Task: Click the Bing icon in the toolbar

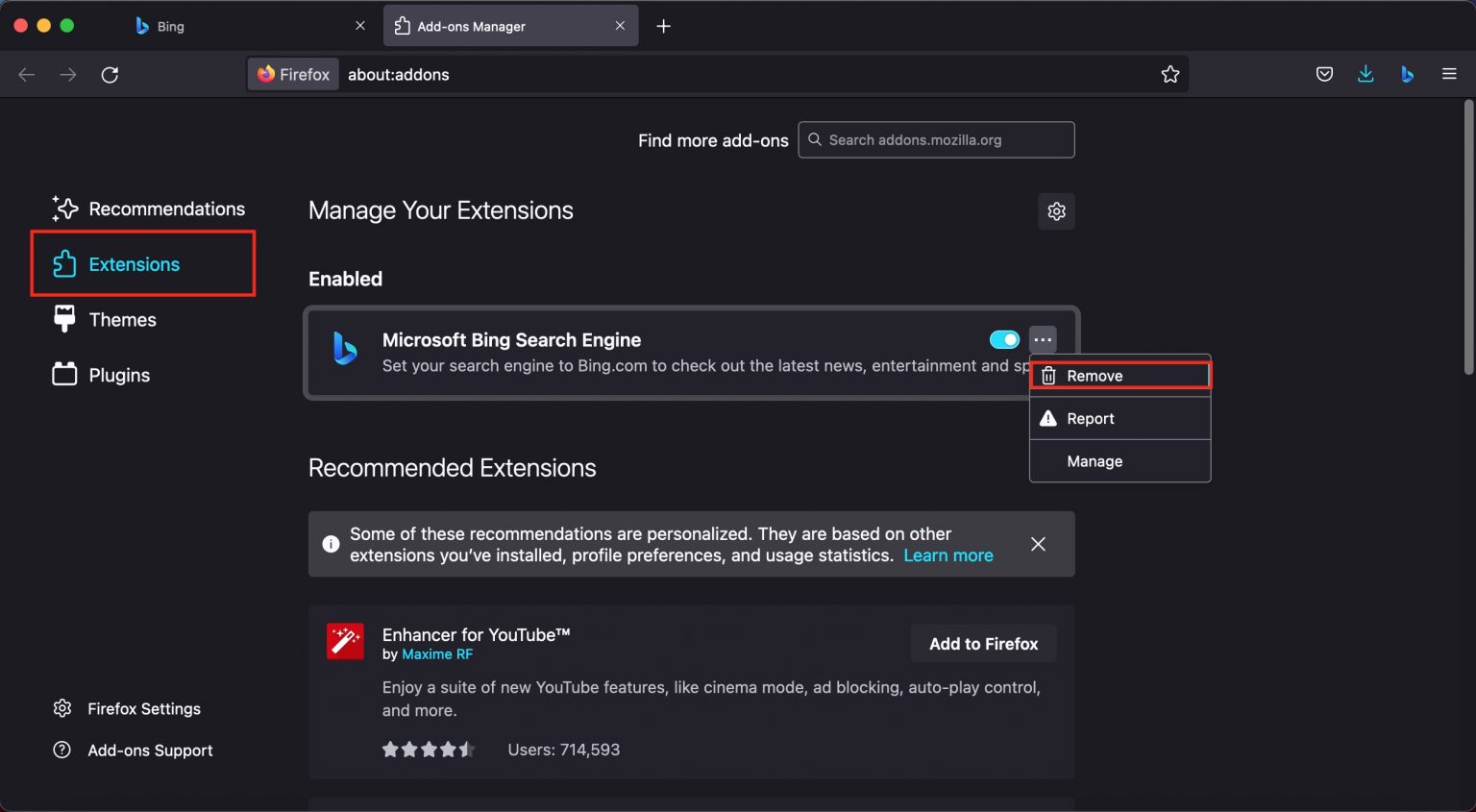Action: 1407,74
